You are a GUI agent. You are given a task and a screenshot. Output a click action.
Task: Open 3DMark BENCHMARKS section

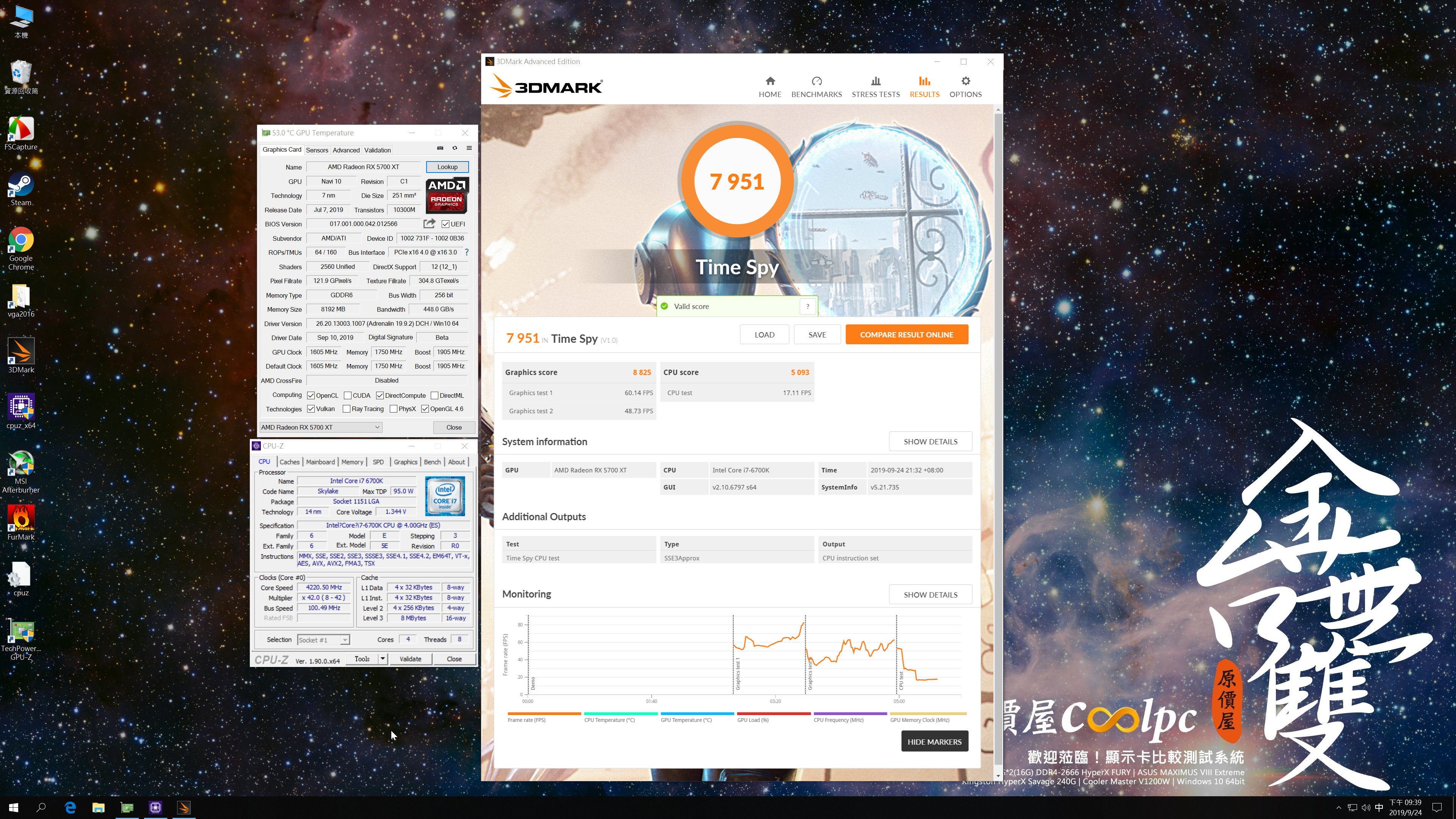816,87
